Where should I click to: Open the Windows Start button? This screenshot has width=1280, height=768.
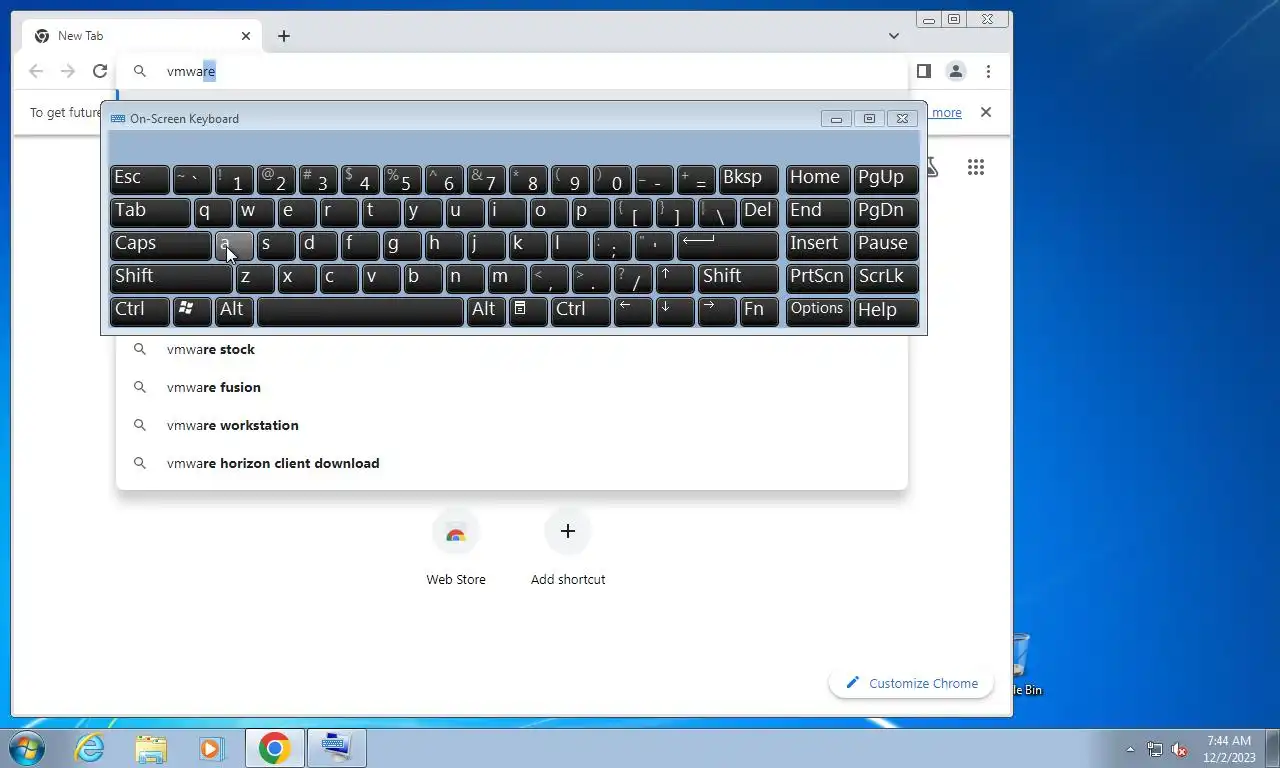[27, 748]
